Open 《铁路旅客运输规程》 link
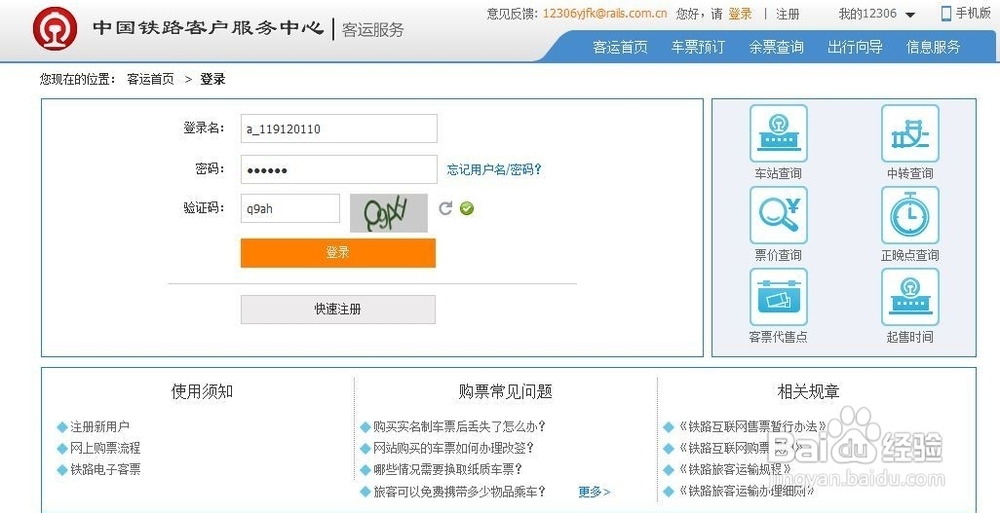The width and height of the screenshot is (1000, 513). pyautogui.click(x=735, y=470)
